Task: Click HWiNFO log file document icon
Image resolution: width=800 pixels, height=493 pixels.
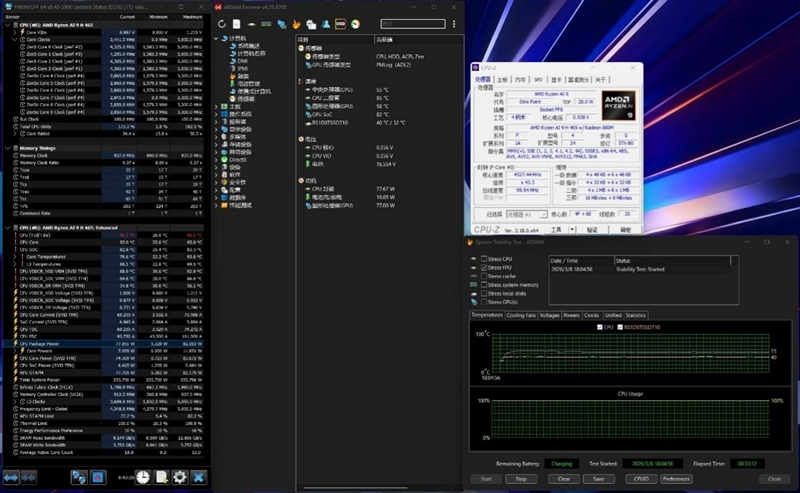Action: point(161,477)
